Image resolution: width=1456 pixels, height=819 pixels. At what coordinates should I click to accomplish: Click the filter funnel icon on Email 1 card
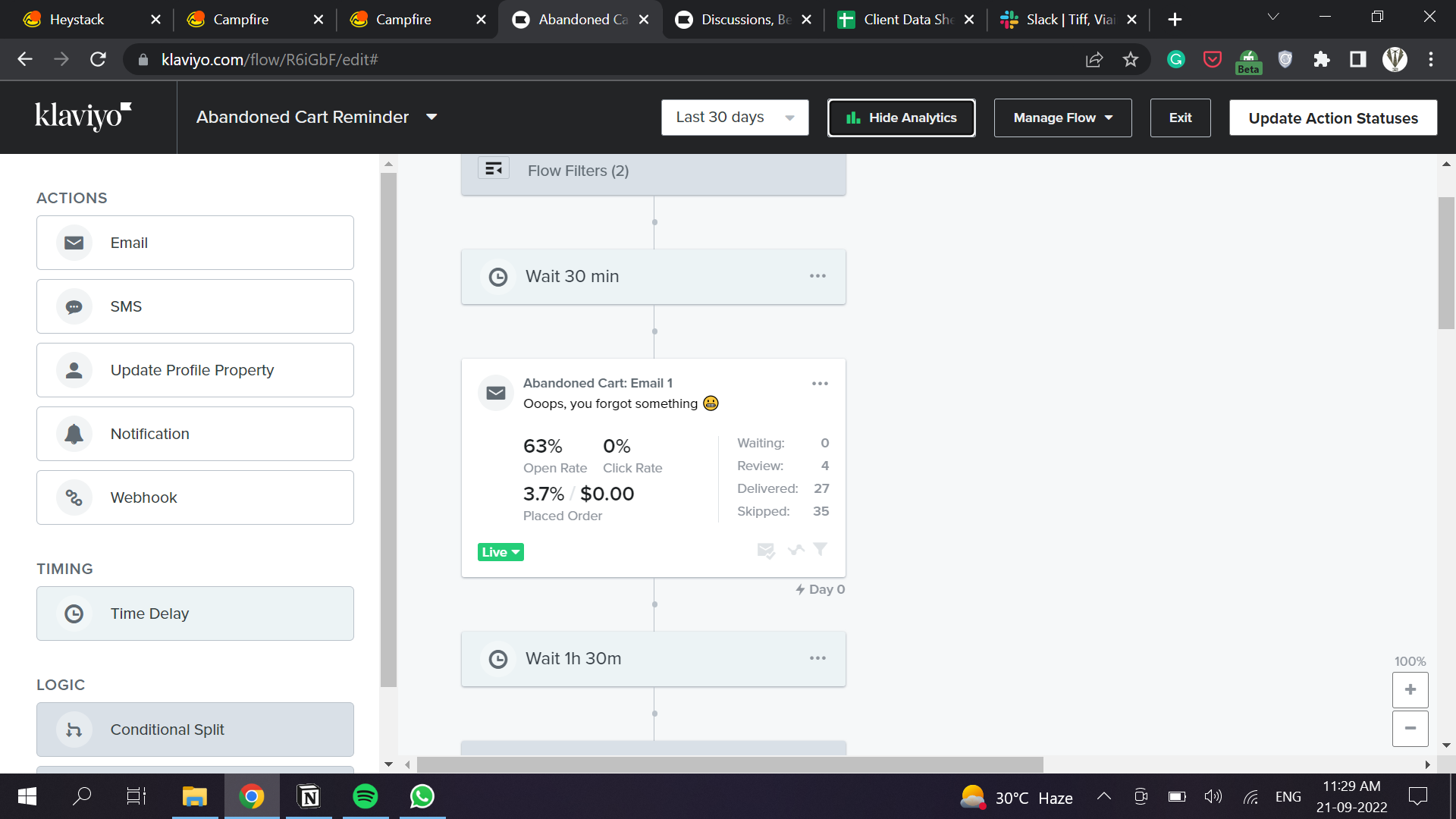[821, 549]
